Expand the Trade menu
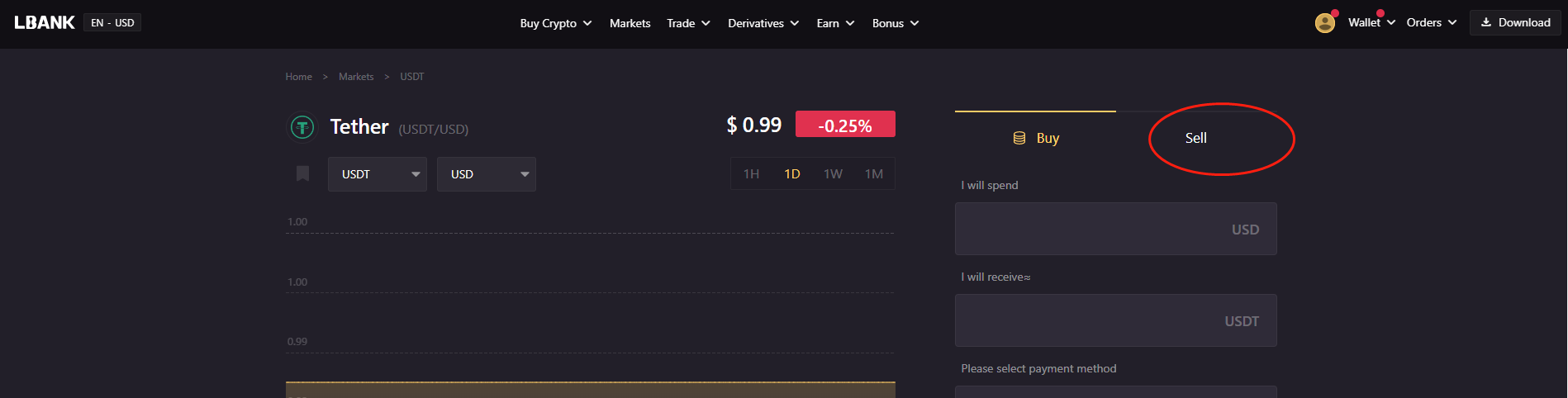Image resolution: width=1568 pixels, height=398 pixels. [688, 23]
